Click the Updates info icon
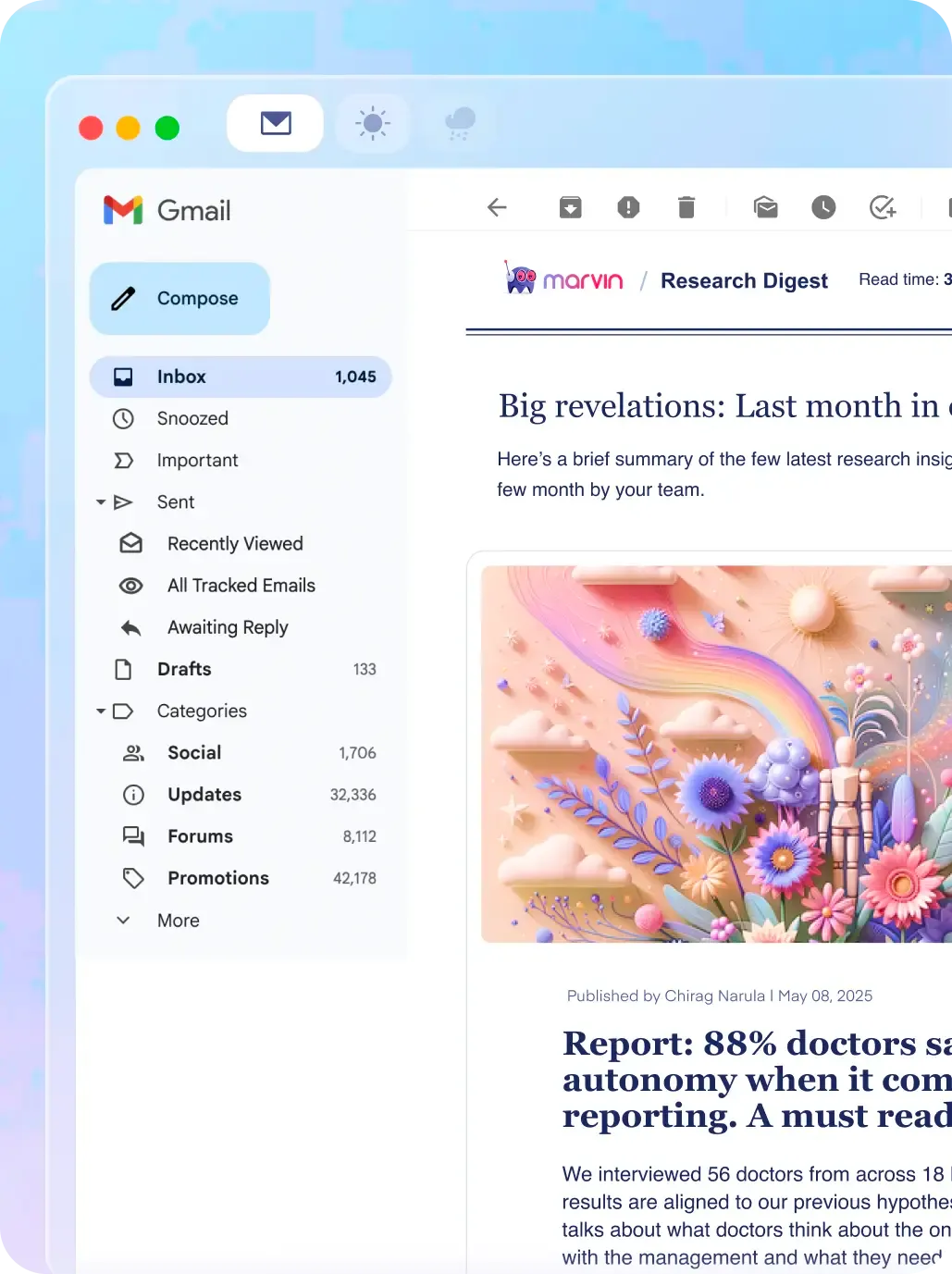This screenshot has height=1274, width=952. [133, 795]
